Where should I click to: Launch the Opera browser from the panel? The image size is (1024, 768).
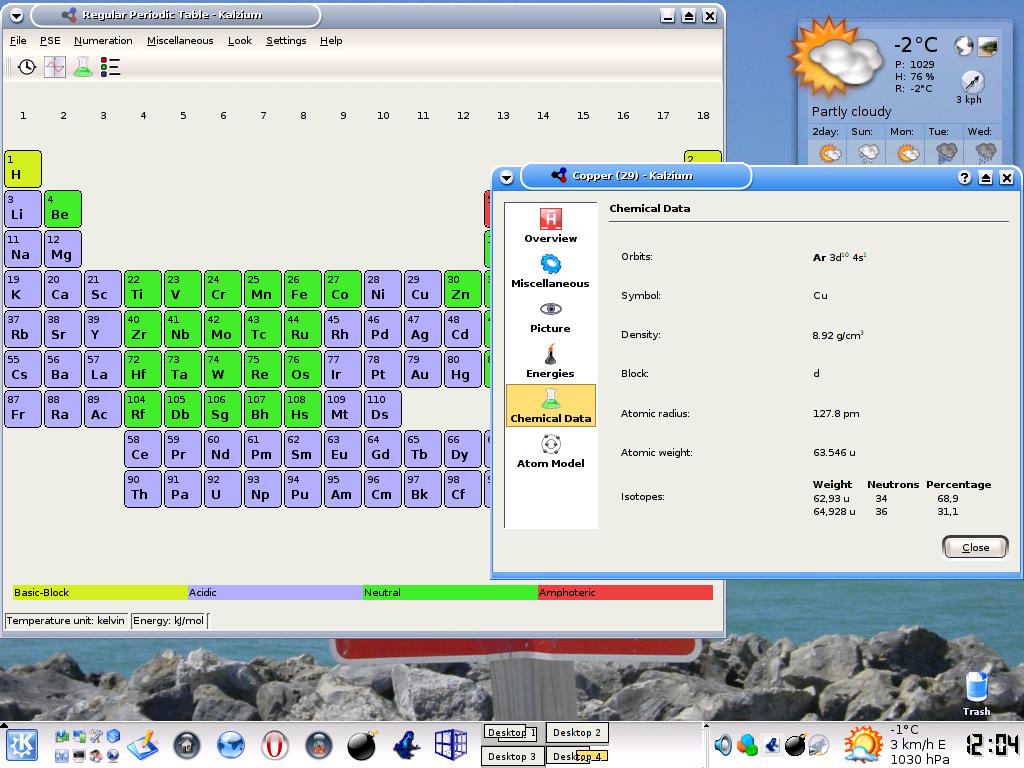click(275, 745)
